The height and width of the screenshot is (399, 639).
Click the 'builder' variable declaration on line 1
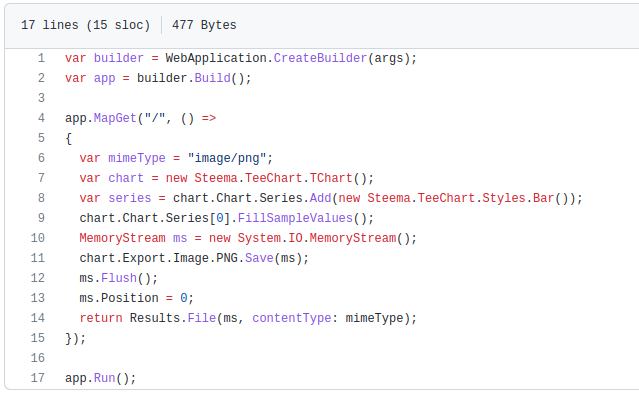119,58
